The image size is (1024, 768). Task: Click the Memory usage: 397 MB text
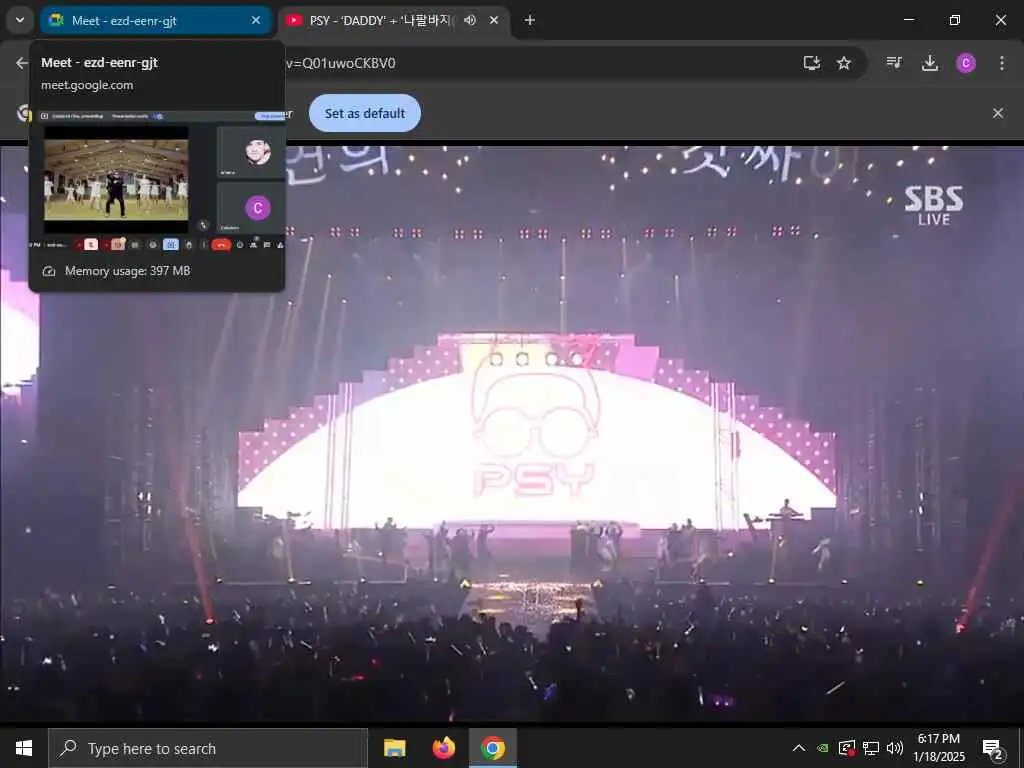coord(127,270)
